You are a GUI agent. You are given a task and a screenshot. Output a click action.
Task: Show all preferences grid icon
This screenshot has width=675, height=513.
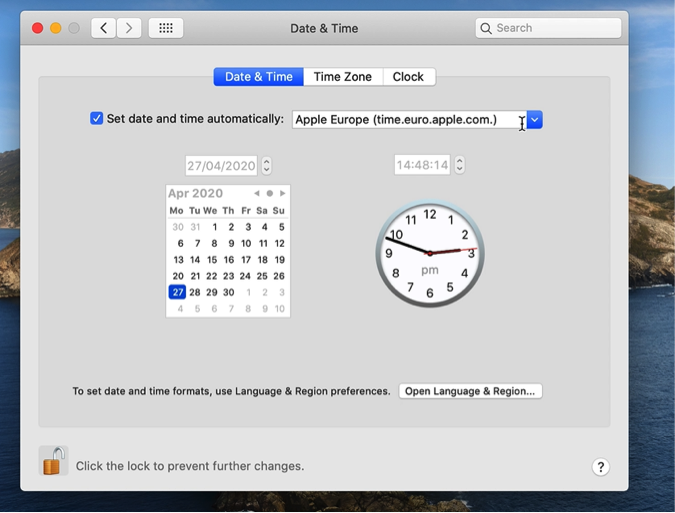[166, 28]
